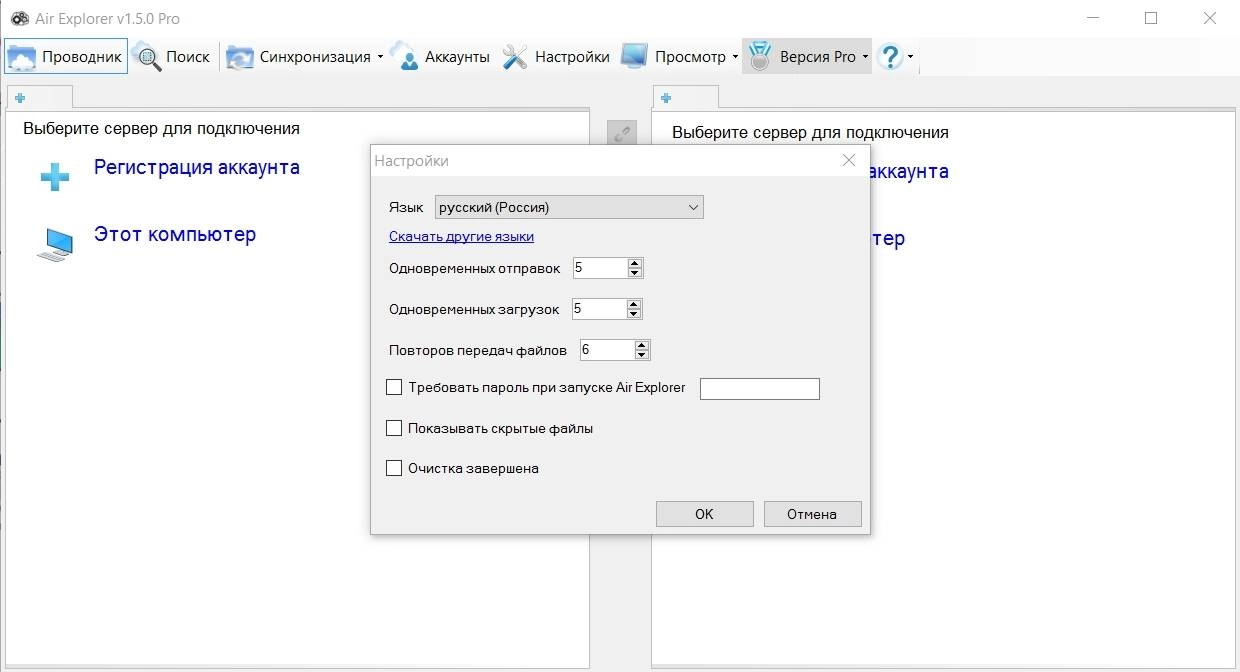Add a new tab in left pane
This screenshot has width=1240, height=672.
pos(20,98)
